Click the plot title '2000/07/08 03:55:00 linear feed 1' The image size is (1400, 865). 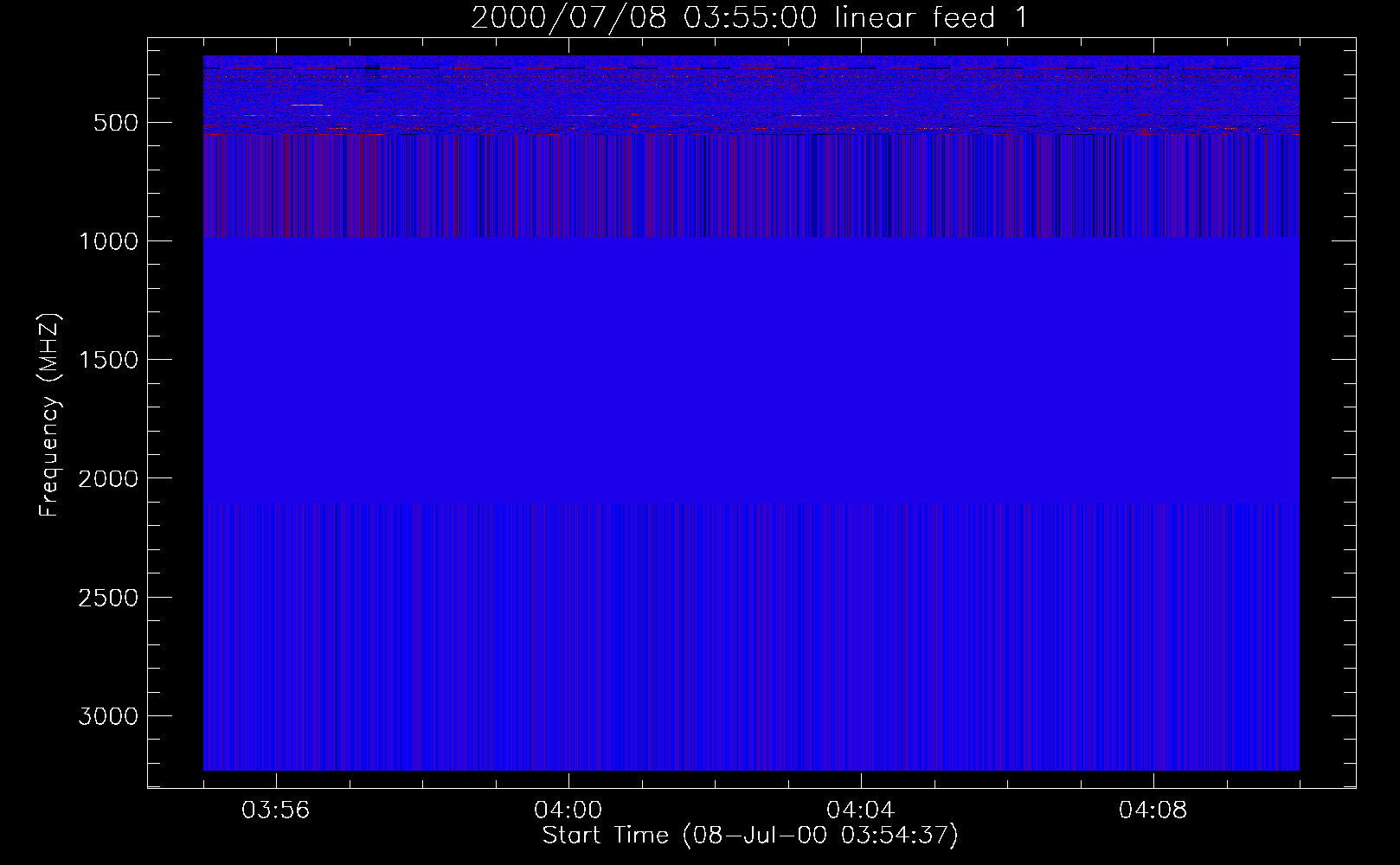[749, 17]
